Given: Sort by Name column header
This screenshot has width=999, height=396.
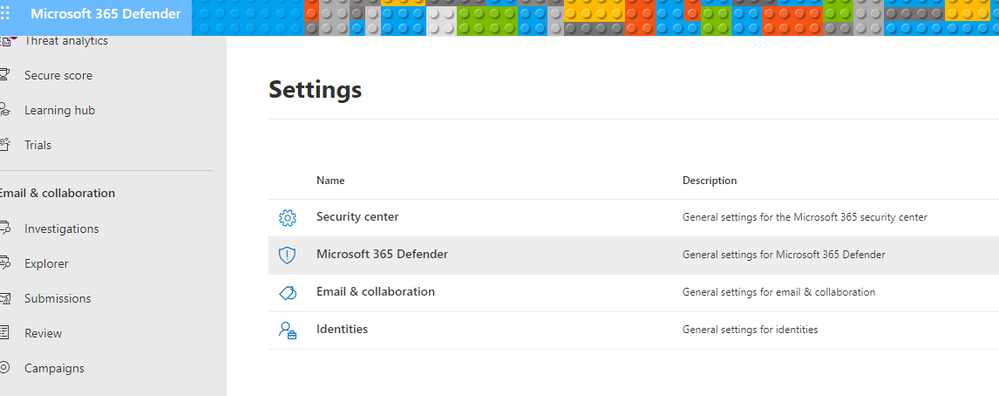Looking at the screenshot, I should coord(330,181).
